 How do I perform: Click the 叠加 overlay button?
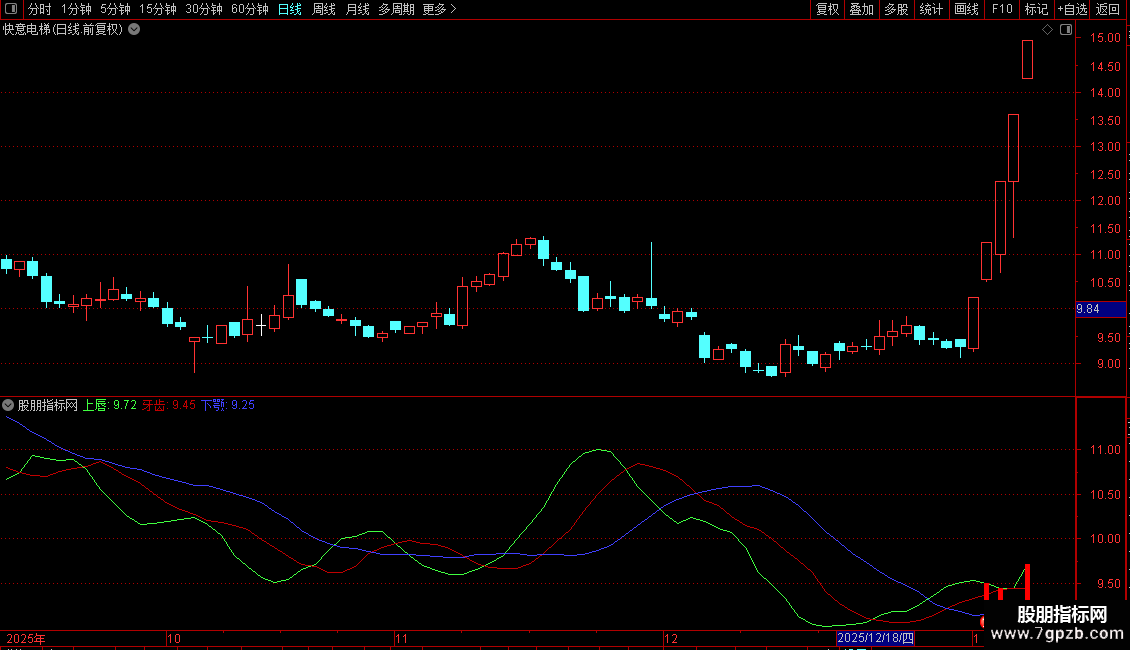(861, 9)
